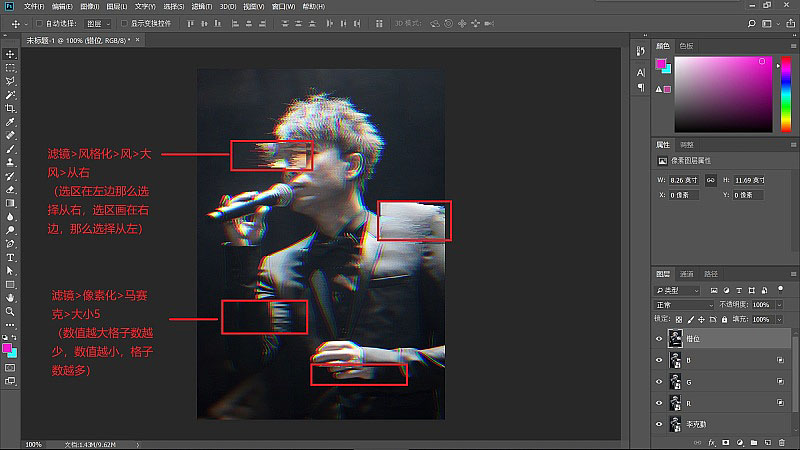Select the Crop tool
Screen dimensions: 800x450
[10, 108]
